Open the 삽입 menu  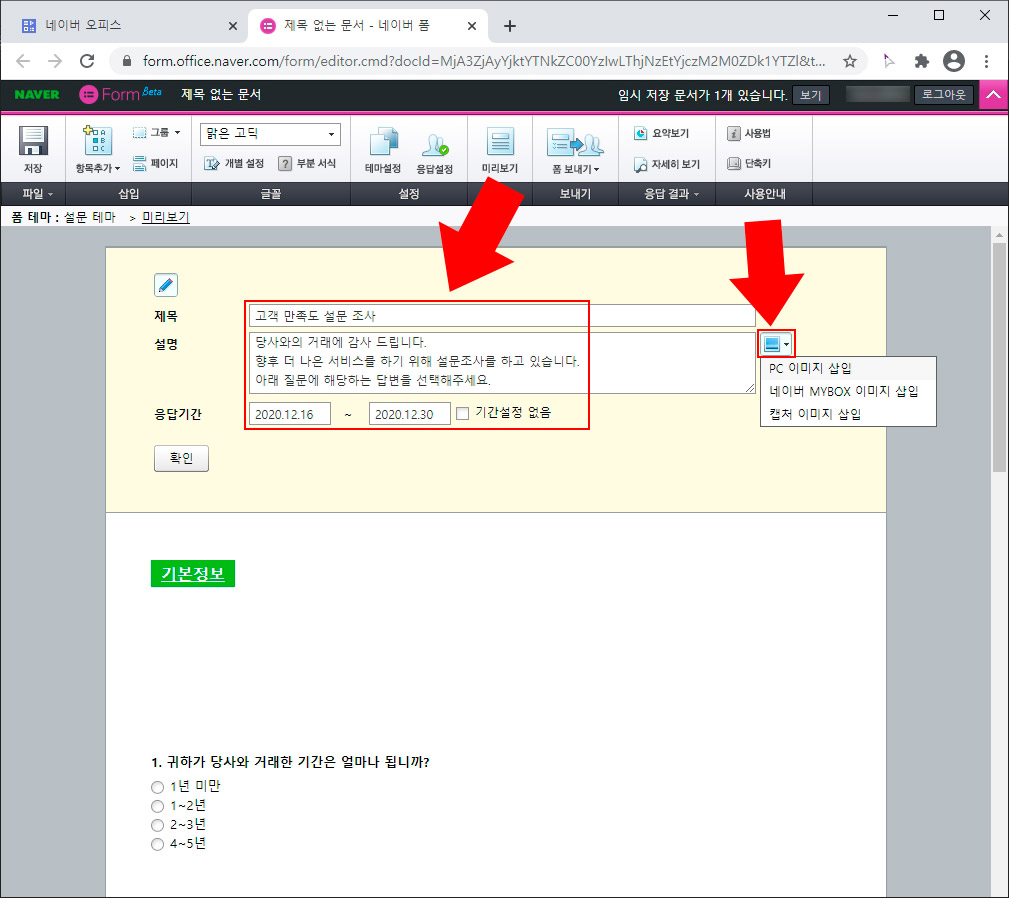(x=128, y=193)
